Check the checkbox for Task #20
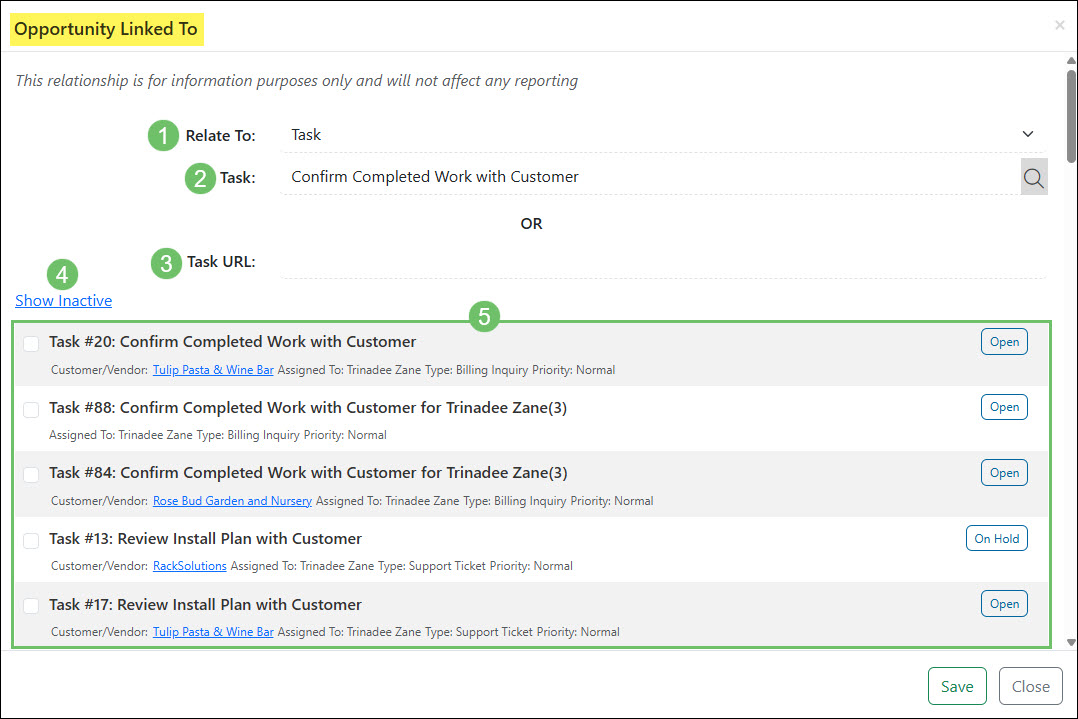 [x=30, y=343]
